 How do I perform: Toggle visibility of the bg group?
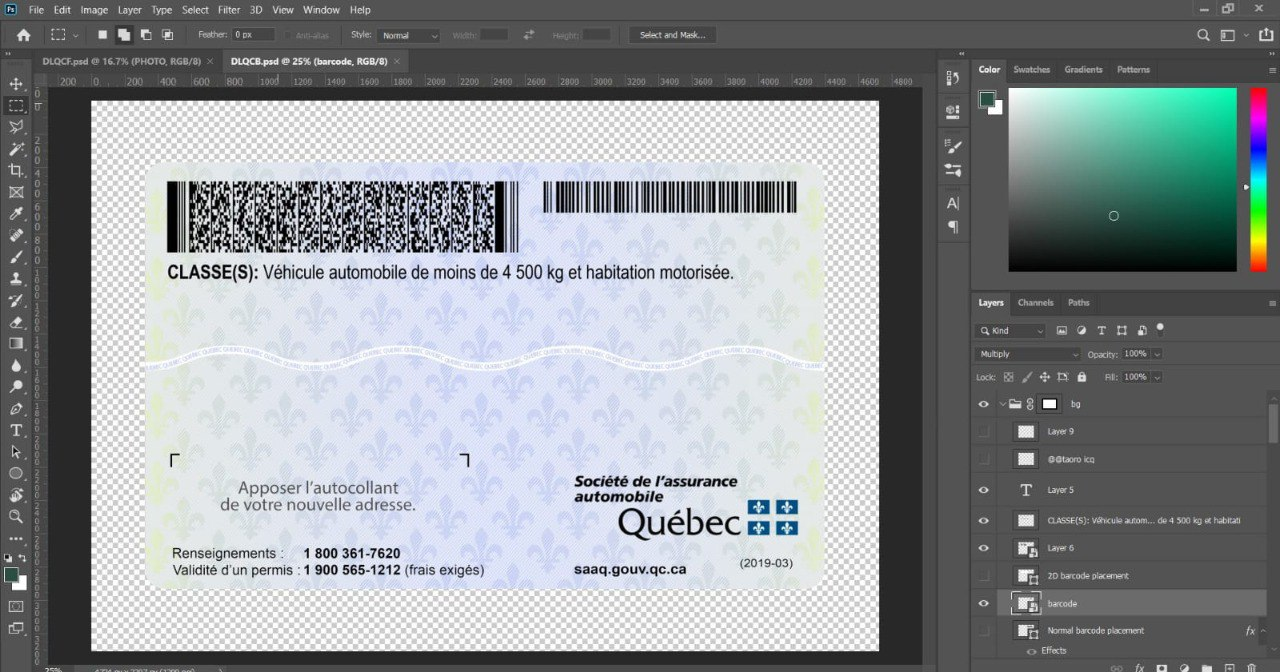click(983, 404)
